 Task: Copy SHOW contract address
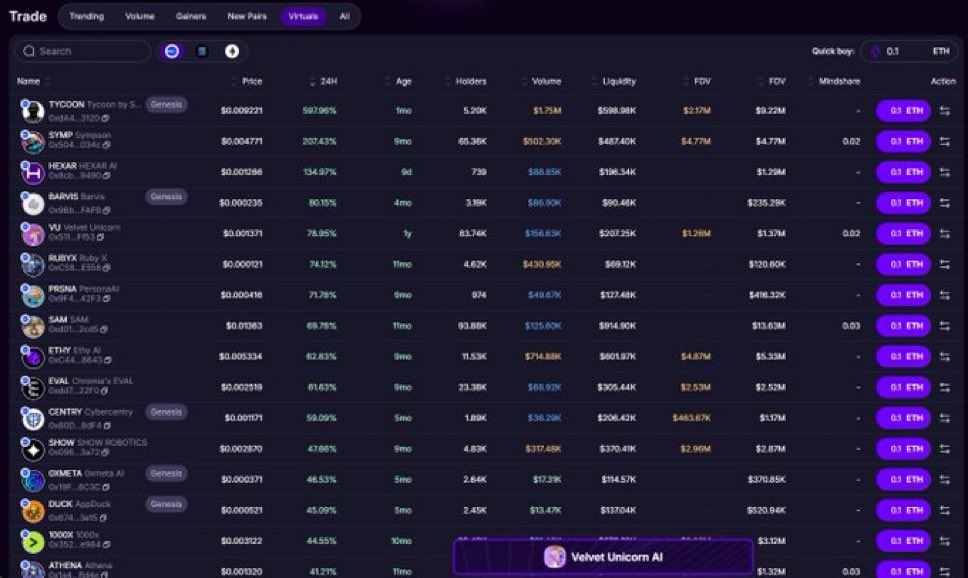[105, 453]
